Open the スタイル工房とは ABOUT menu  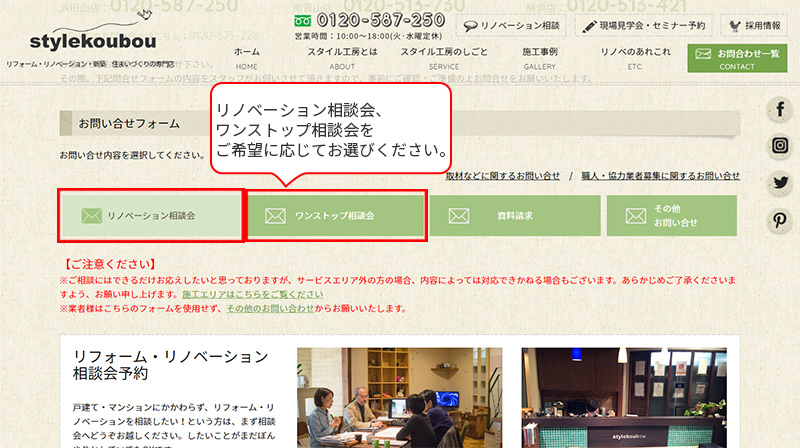(342, 58)
